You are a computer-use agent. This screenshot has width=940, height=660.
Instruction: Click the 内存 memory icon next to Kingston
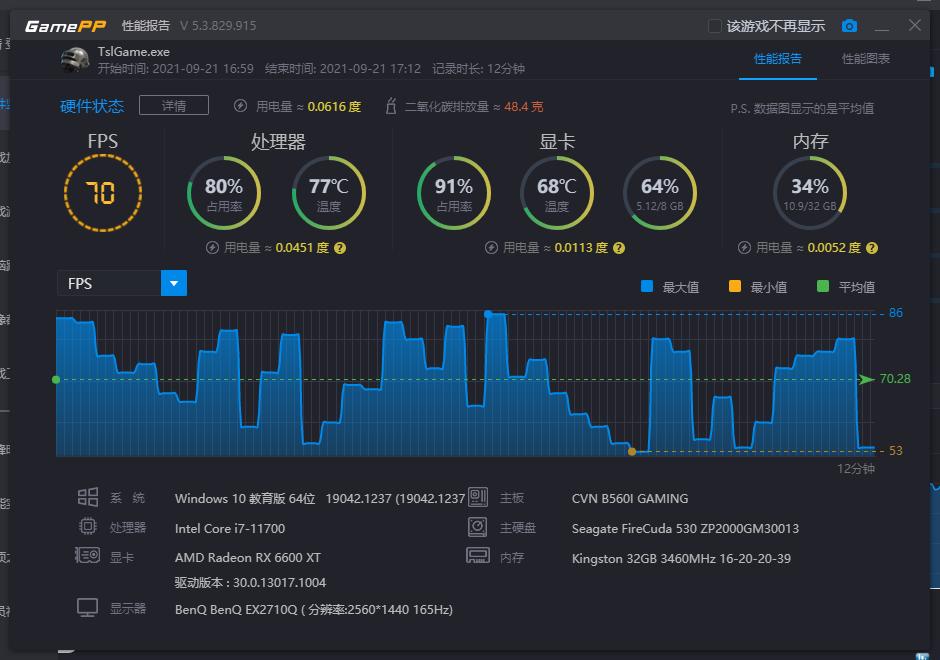(477, 558)
